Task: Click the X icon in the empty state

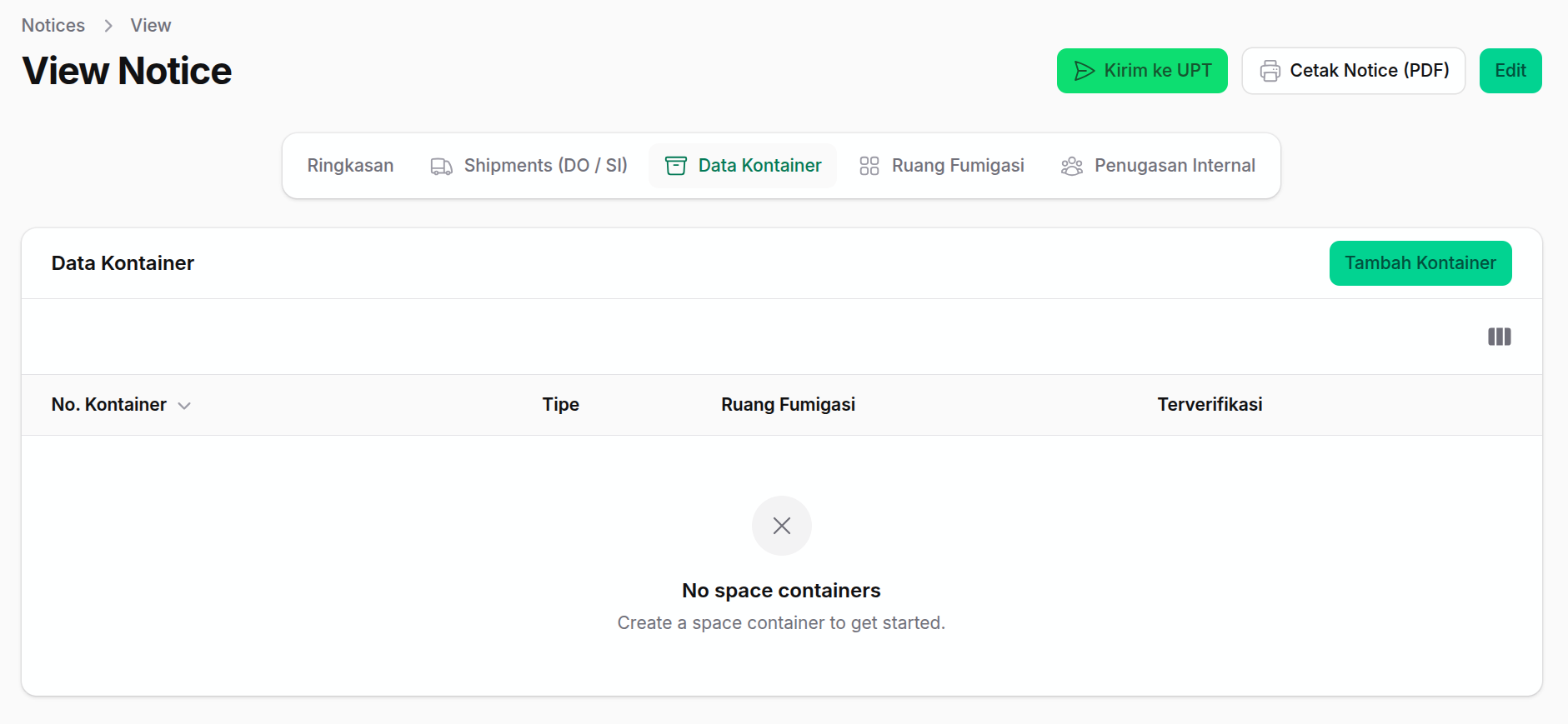Action: pos(782,526)
